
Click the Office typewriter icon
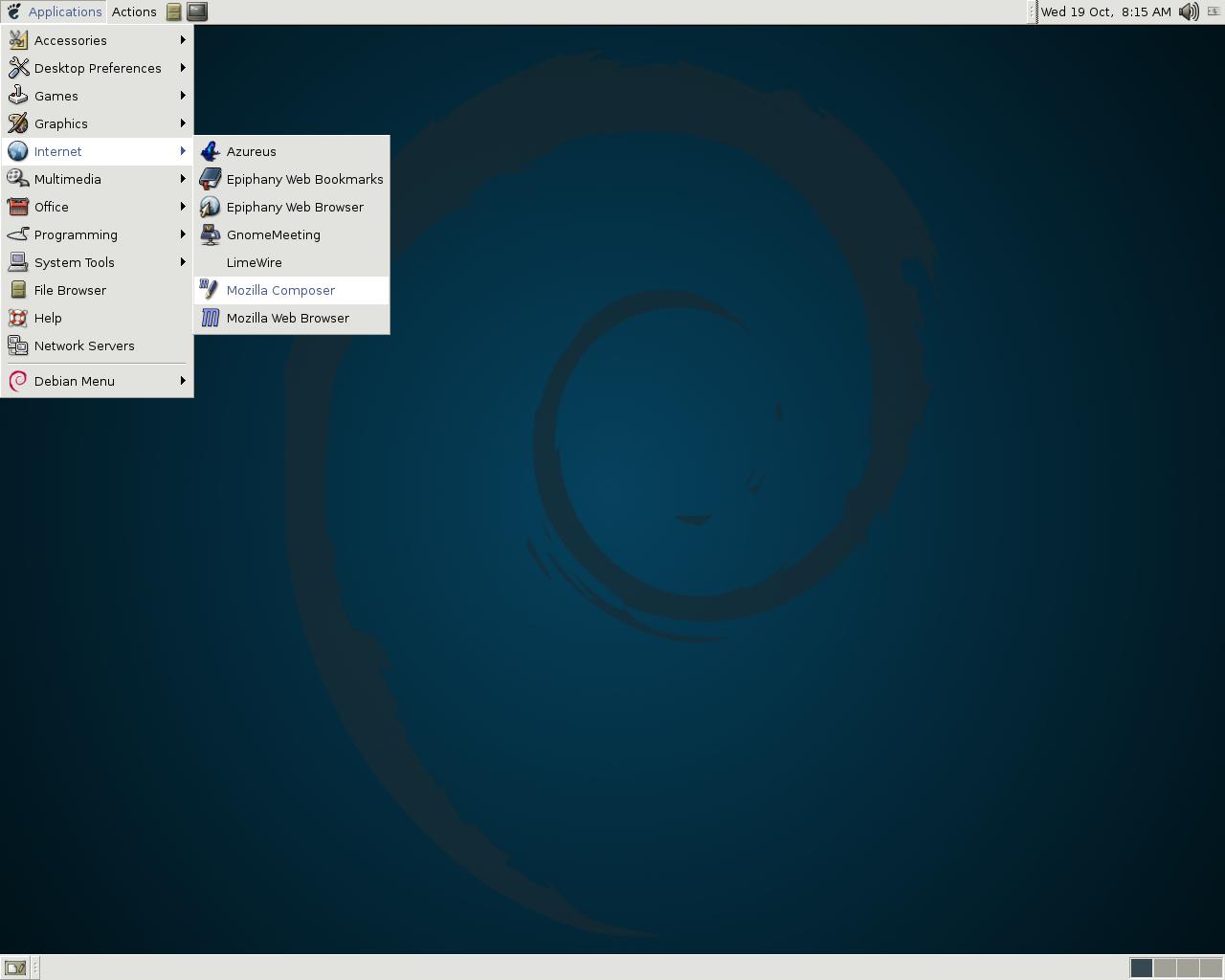pos(18,207)
